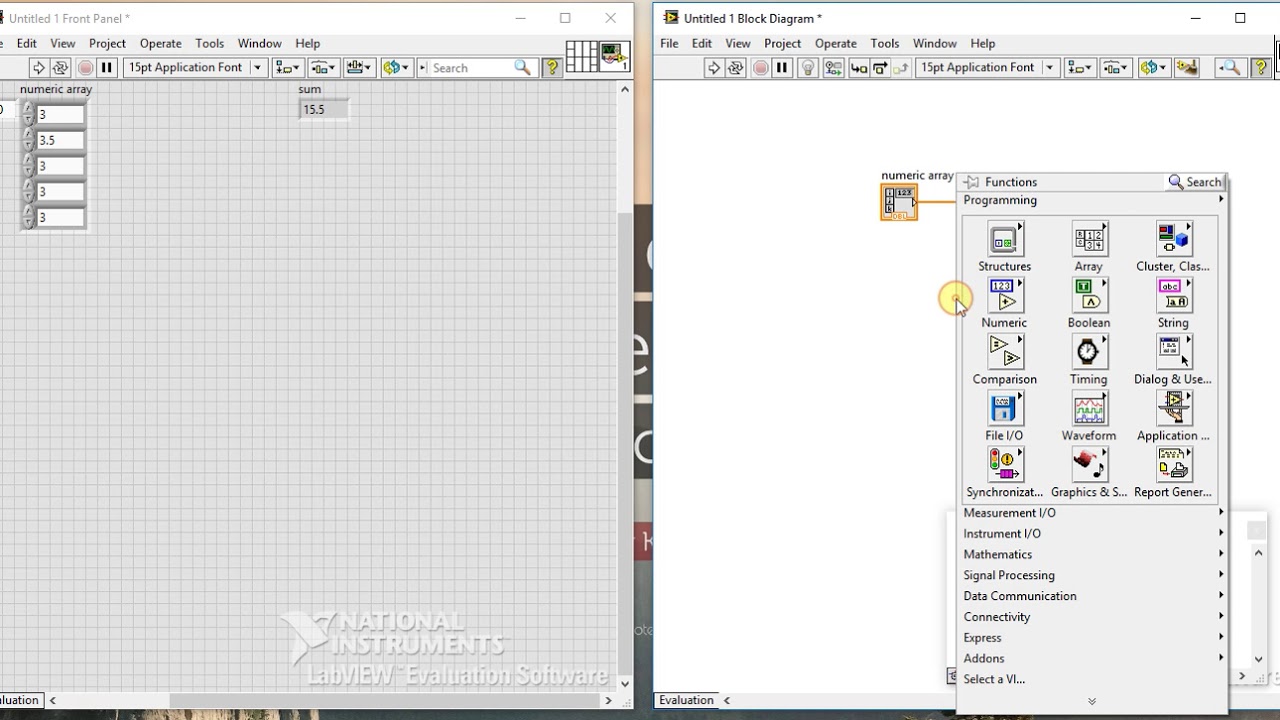Screen dimensions: 1280x720
Task: Toggle Context Help in Block Diagram toolbar
Action: point(1260,68)
